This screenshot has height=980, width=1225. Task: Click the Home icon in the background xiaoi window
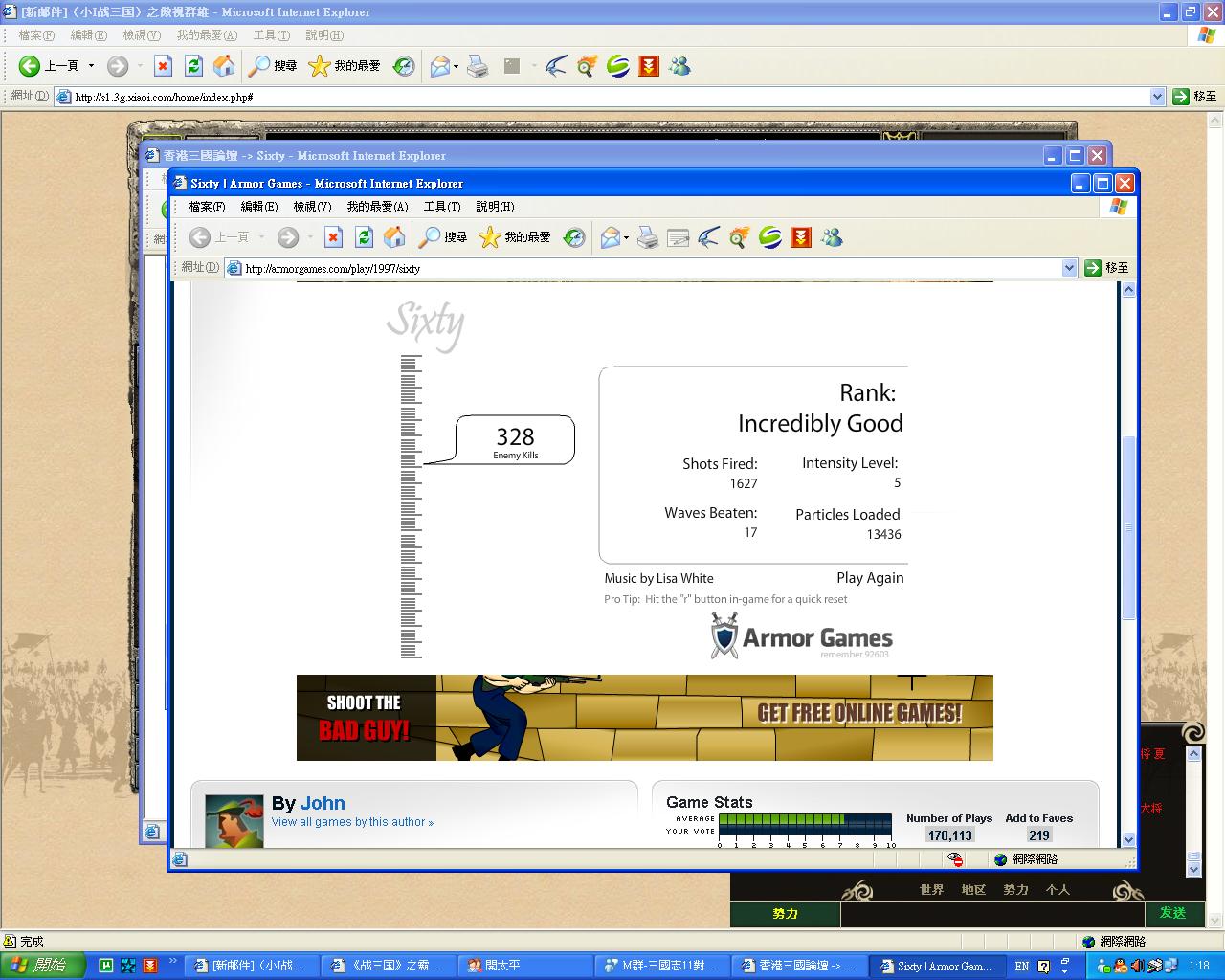(x=224, y=66)
